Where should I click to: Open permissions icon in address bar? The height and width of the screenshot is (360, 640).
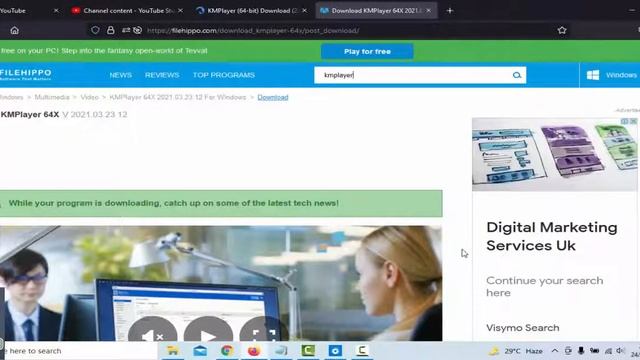(126, 30)
